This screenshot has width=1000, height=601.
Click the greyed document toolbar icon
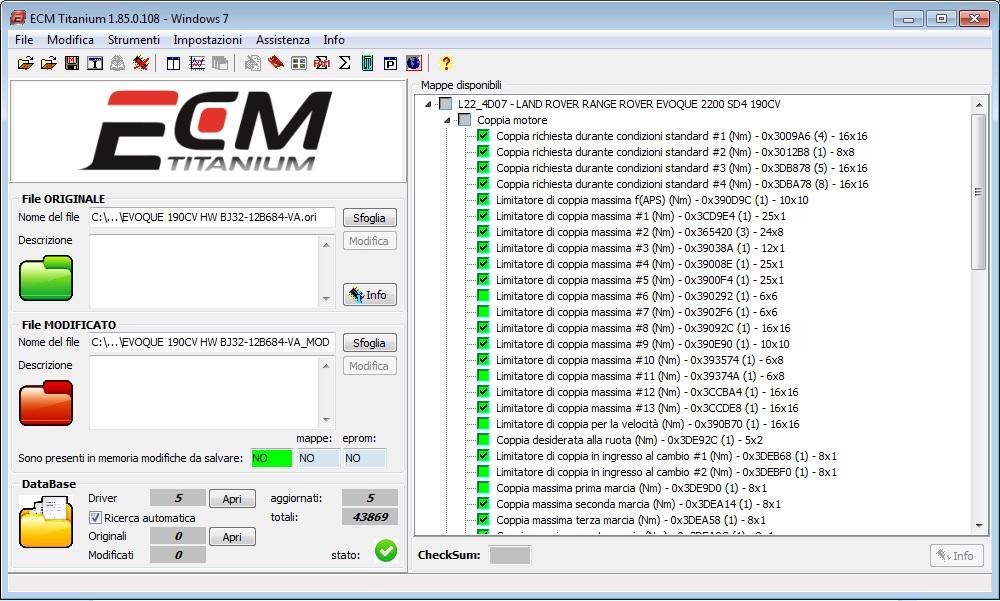(x=253, y=63)
